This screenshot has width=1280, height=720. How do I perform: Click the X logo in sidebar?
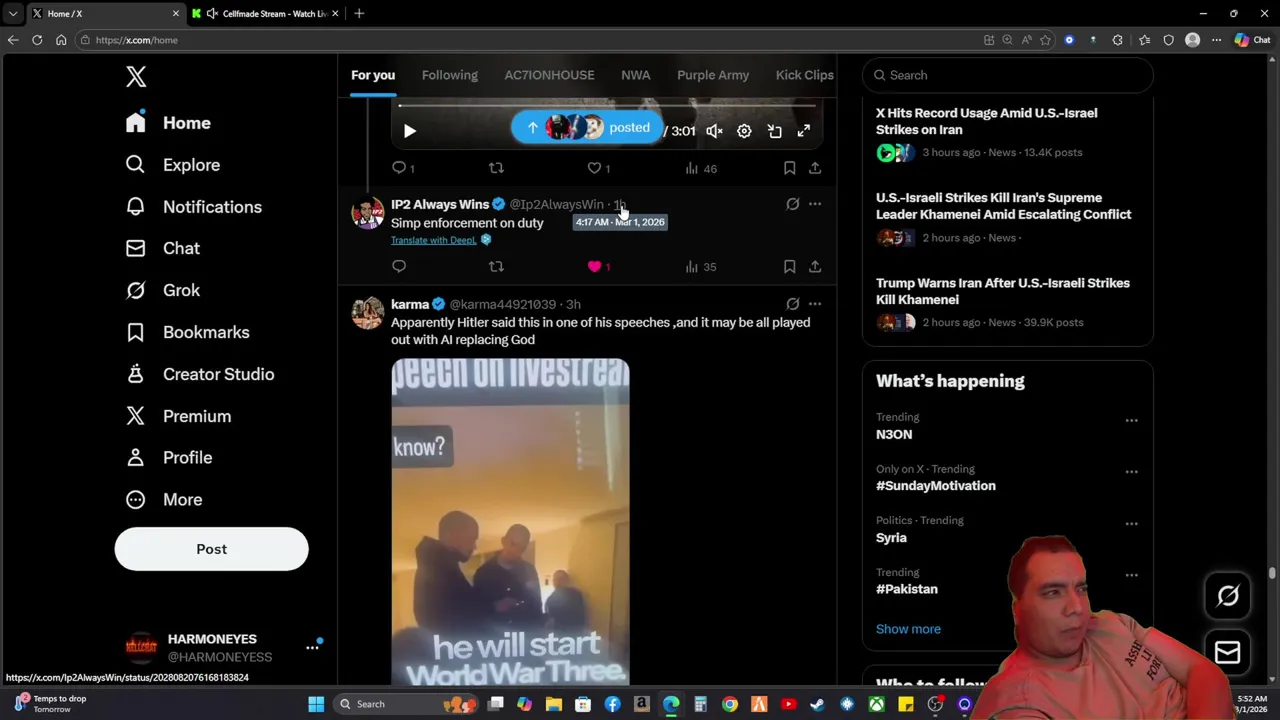click(136, 76)
